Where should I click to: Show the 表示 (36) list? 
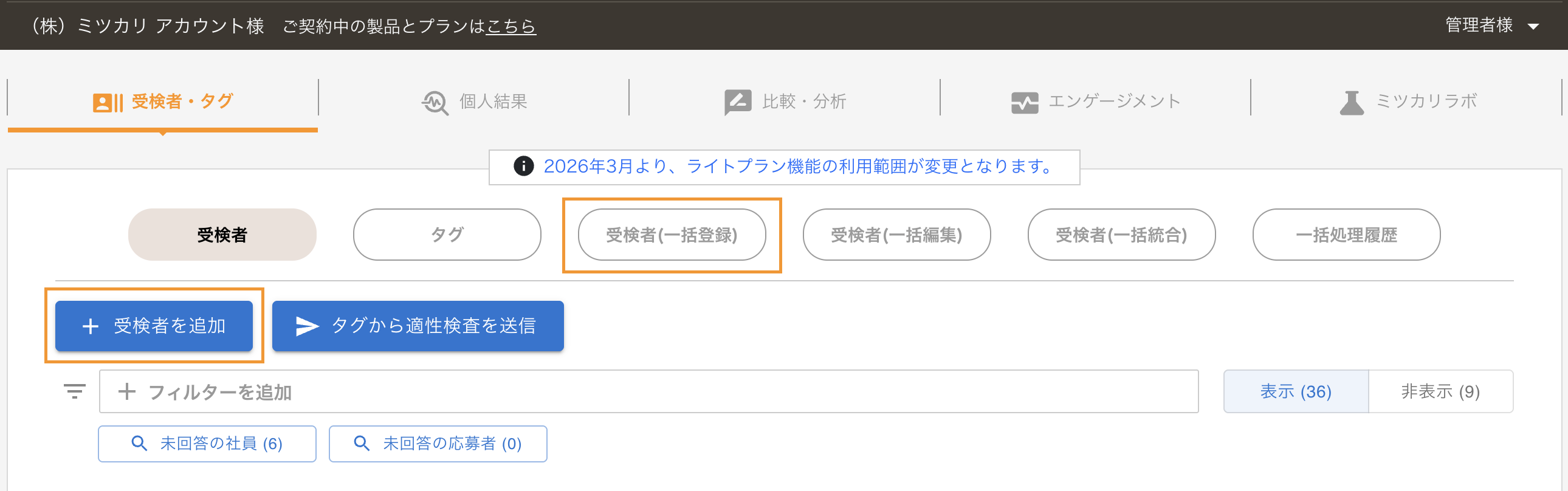(x=1296, y=391)
